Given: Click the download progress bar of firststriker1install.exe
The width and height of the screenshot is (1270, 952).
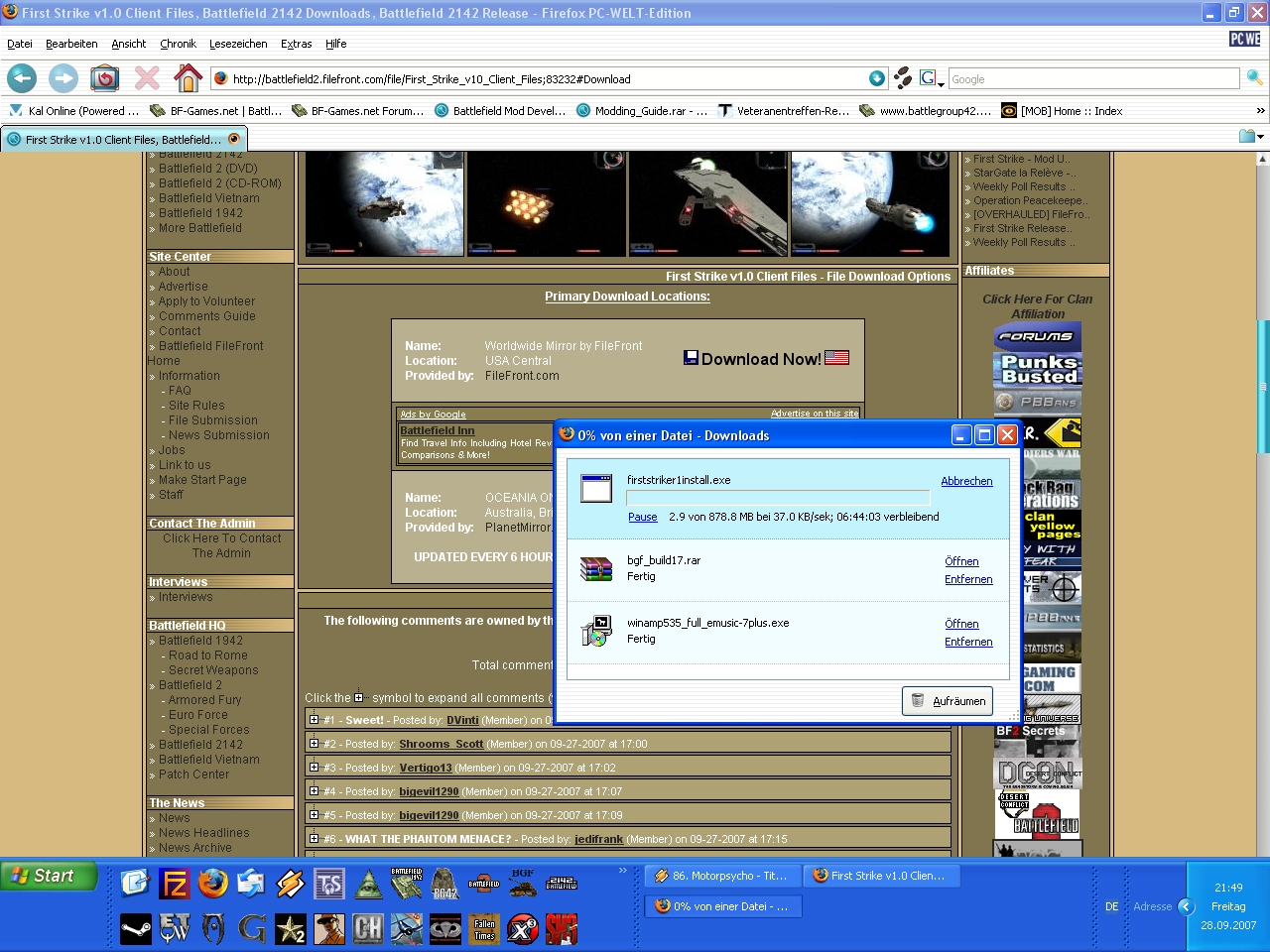Looking at the screenshot, I should [x=778, y=498].
